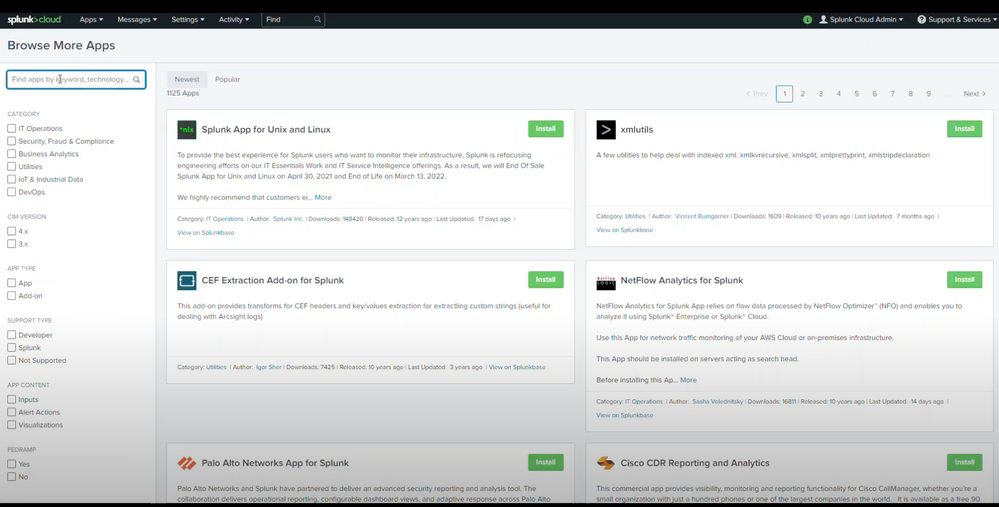Expand the Splunk Cloud Admin menu
Screen dimensions: 999x507
point(861,20)
